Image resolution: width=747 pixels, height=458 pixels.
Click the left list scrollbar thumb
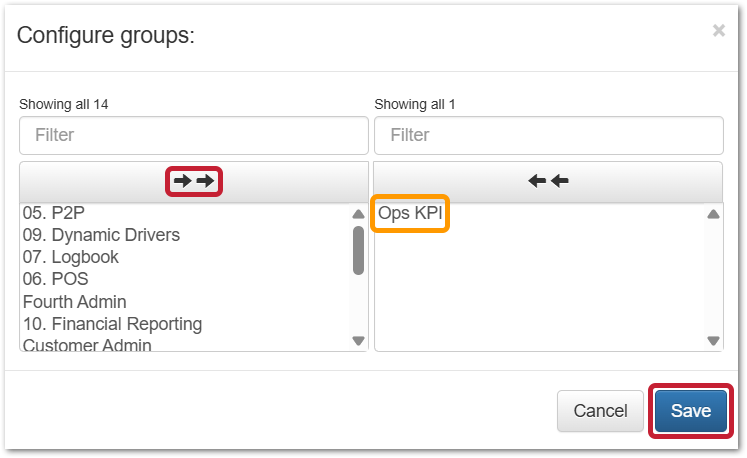[358, 250]
